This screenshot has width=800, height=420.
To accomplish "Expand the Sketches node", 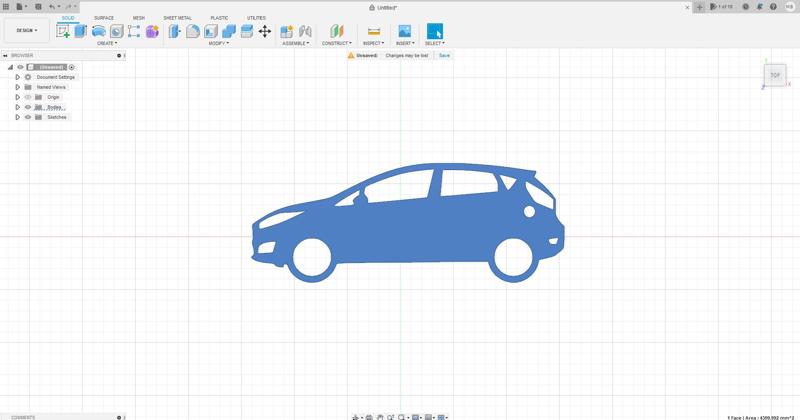I will click(17, 117).
